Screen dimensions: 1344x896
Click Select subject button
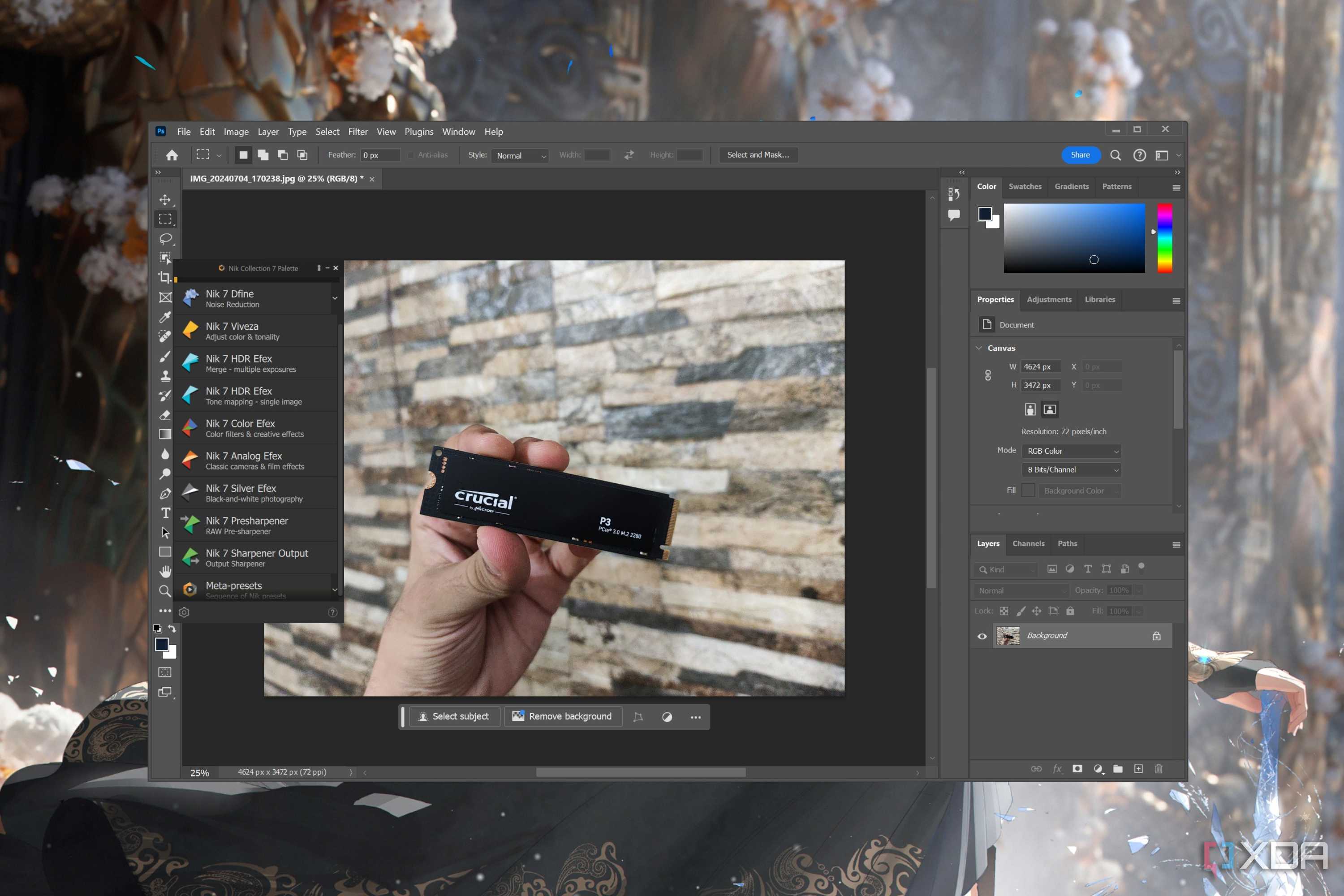tap(455, 716)
